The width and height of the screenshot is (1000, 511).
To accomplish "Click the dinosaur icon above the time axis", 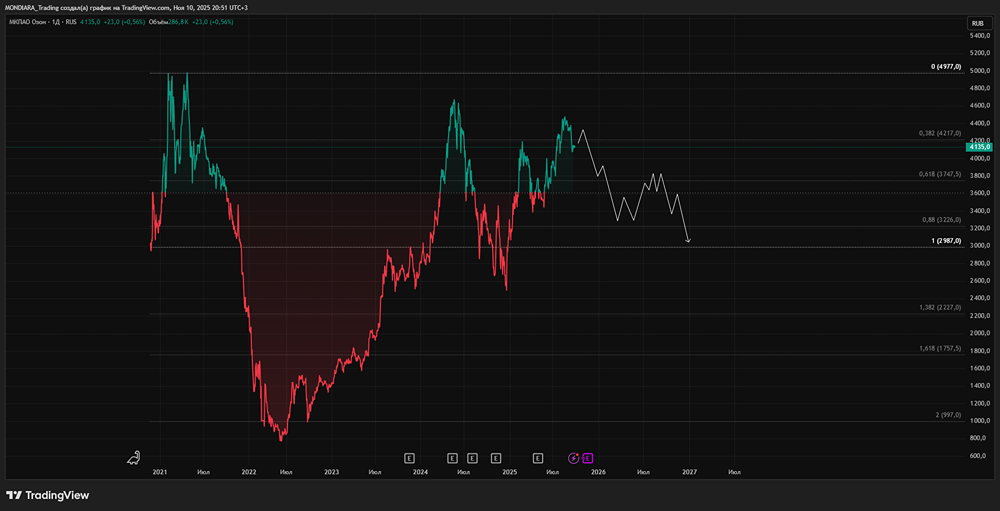I will coord(134,458).
